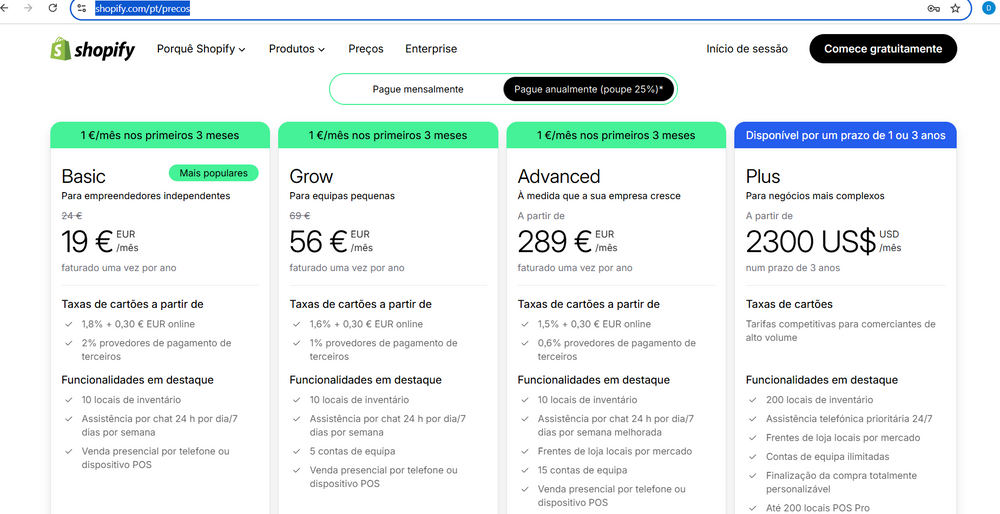This screenshot has height=514, width=1000.
Task: Select Pague anualmente (poupe 25%) option
Action: coord(588,89)
